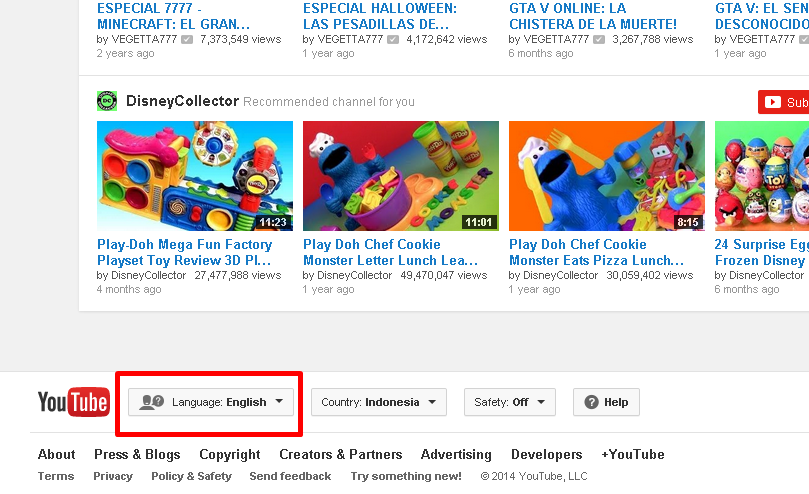
Task: Click the Send feedback link
Action: tap(290, 476)
